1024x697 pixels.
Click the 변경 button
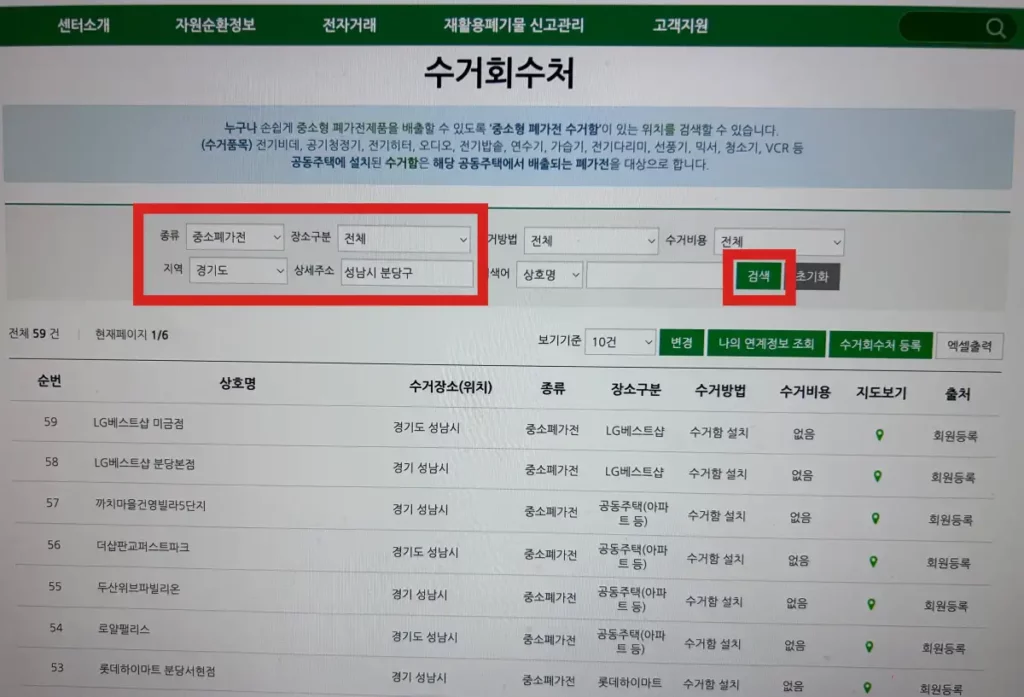tap(681, 342)
